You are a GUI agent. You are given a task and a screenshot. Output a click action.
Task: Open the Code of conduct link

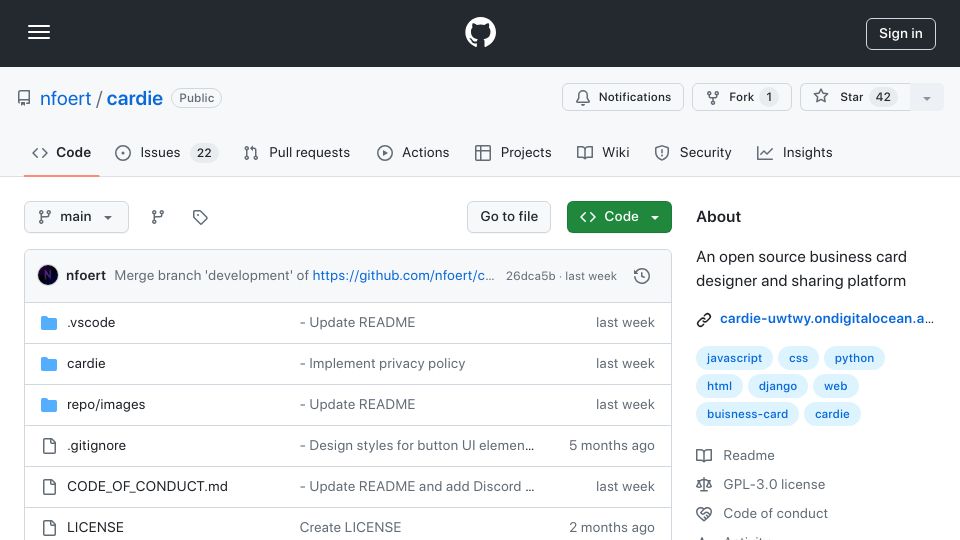(775, 513)
